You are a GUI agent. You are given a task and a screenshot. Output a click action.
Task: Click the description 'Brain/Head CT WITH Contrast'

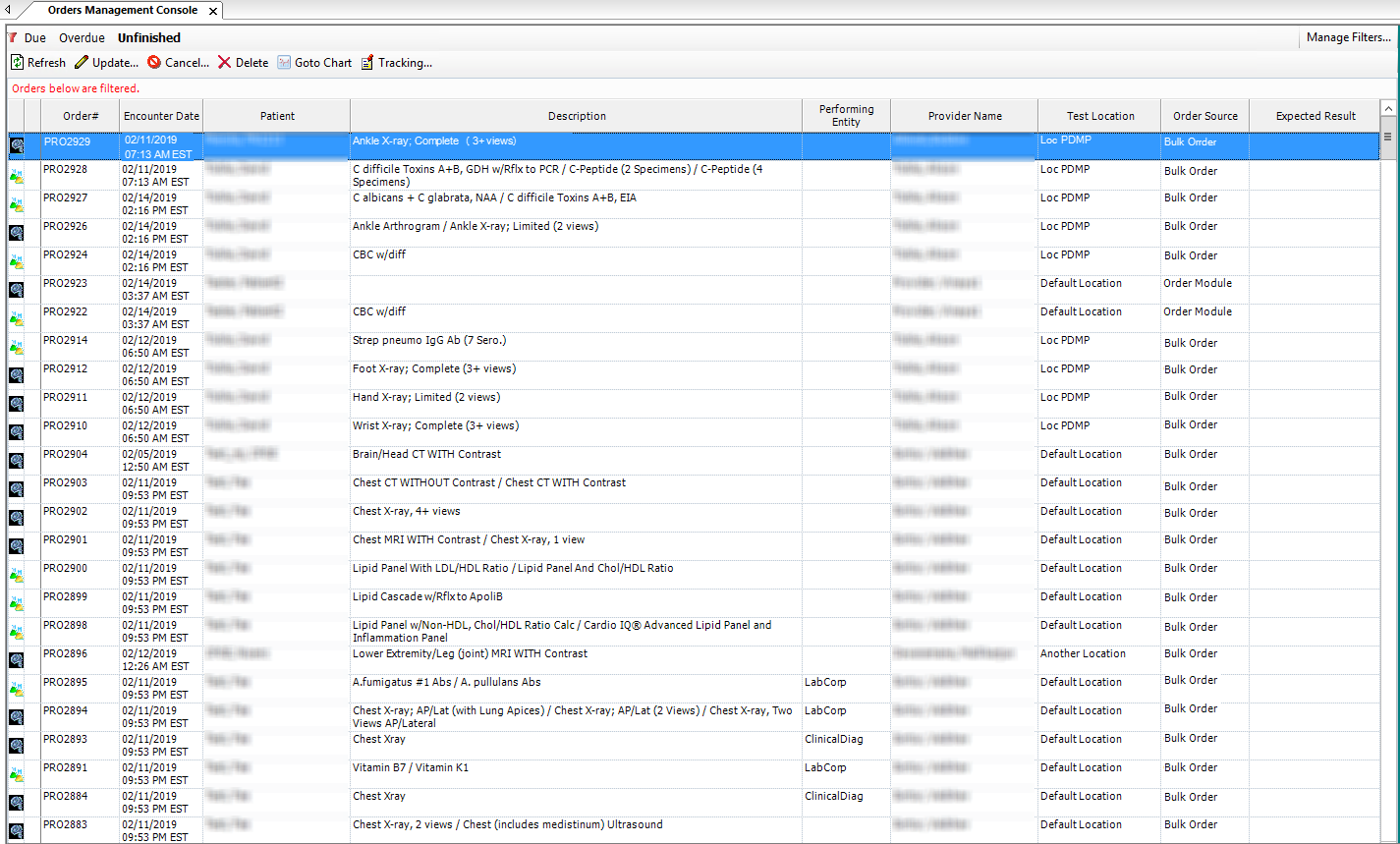(x=426, y=455)
